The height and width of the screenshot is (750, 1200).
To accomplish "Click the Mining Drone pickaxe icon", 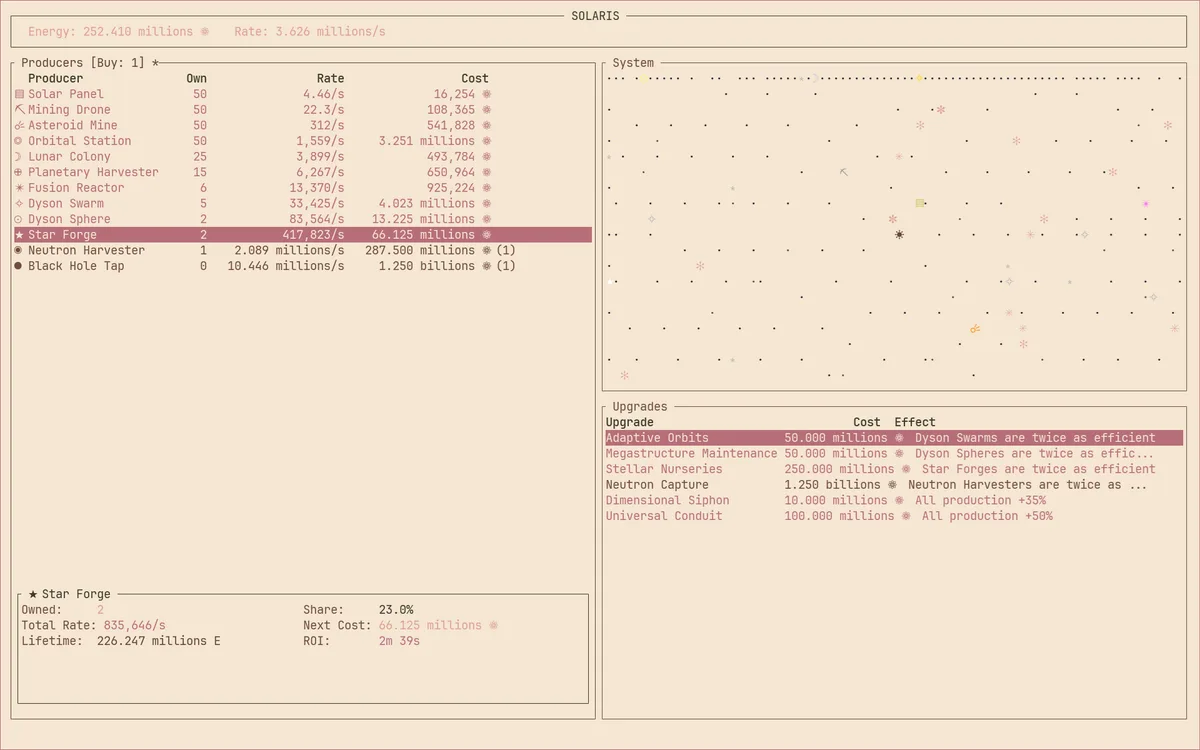I will 19,110.
